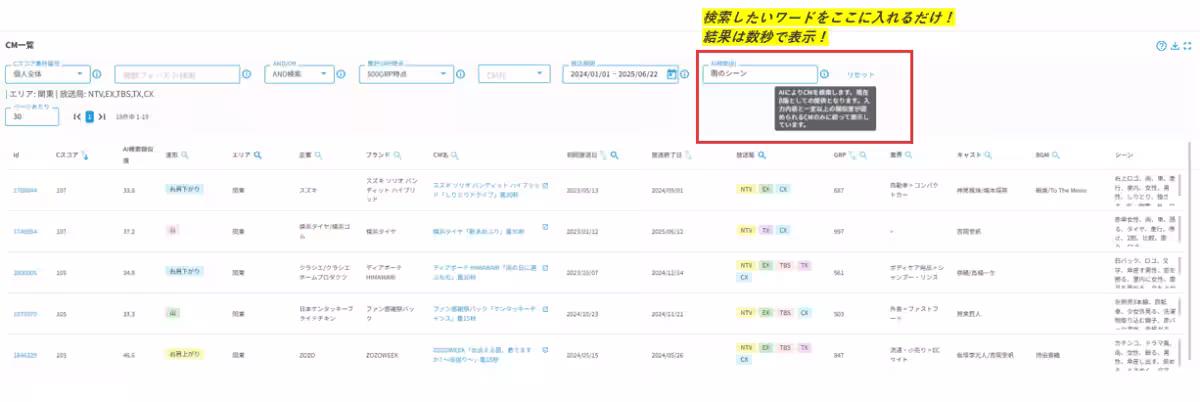Open the 500GRP時点 dropdown

[408, 73]
